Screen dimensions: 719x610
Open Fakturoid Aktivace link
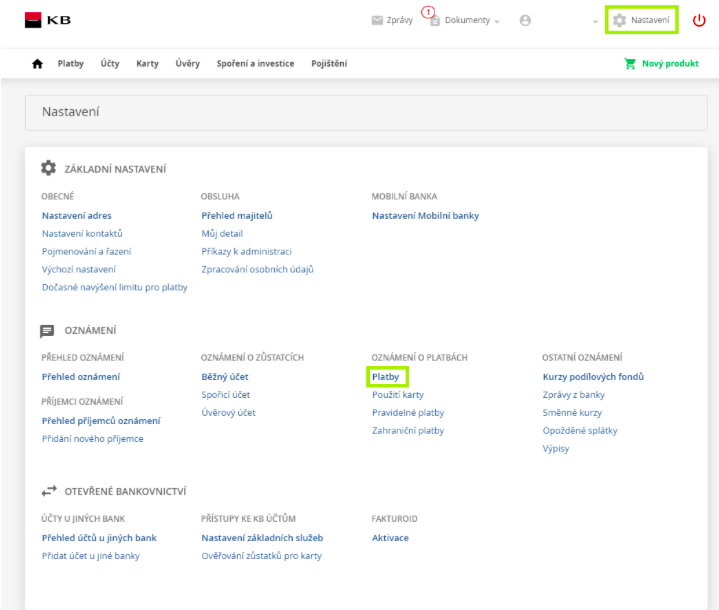pyautogui.click(x=390, y=538)
